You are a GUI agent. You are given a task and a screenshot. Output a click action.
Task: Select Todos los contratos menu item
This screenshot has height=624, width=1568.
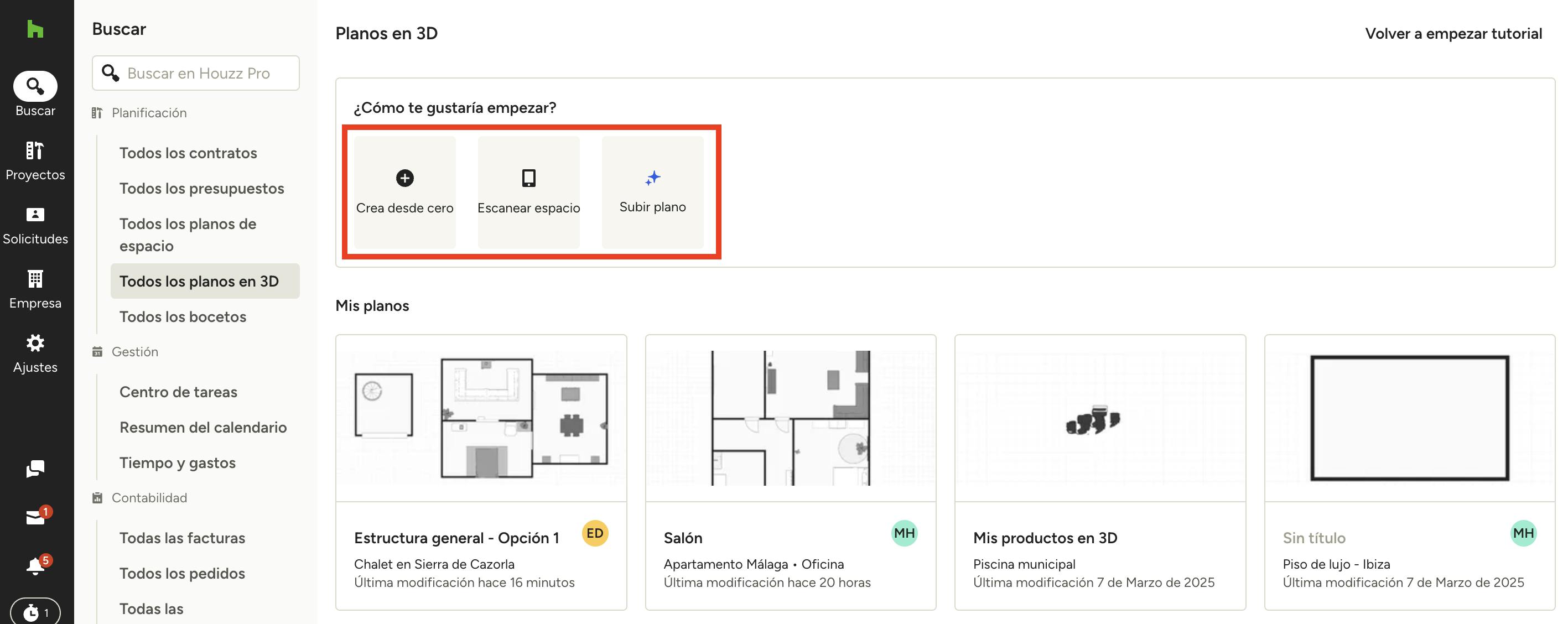coord(188,153)
